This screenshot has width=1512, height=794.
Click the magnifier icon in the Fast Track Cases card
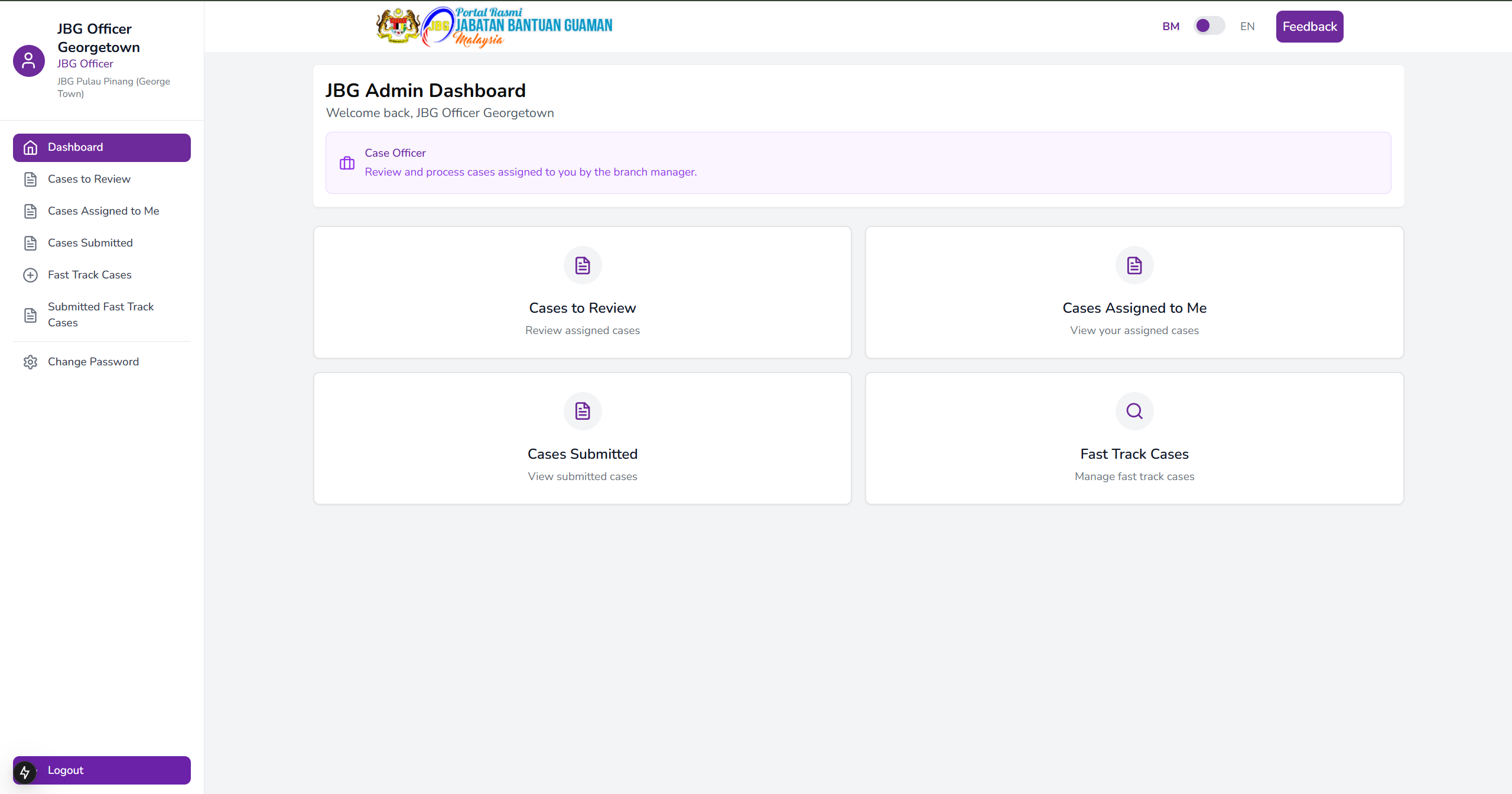(x=1134, y=411)
